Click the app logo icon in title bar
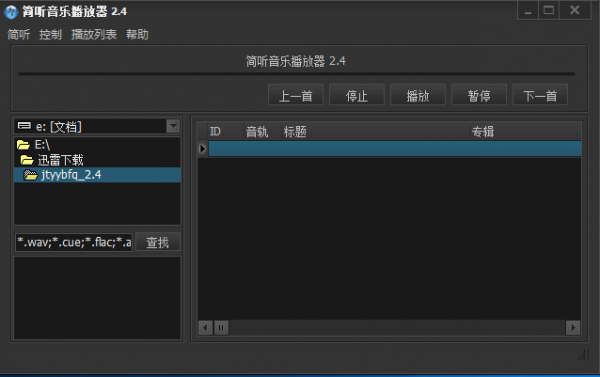The image size is (600, 377). (11, 12)
